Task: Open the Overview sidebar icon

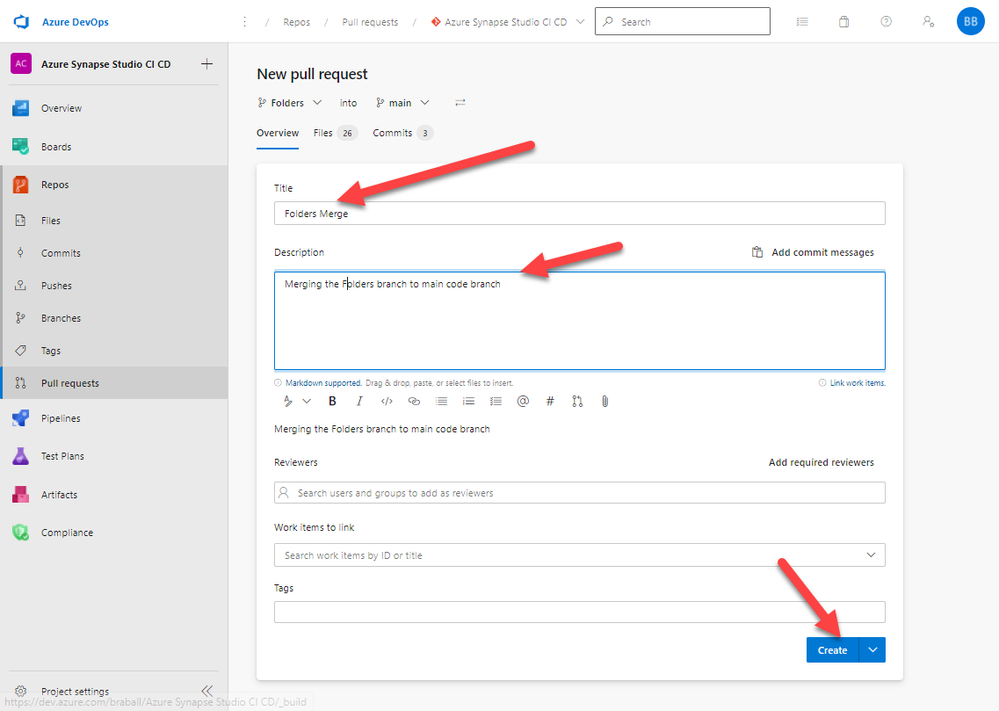Action: 20,108
